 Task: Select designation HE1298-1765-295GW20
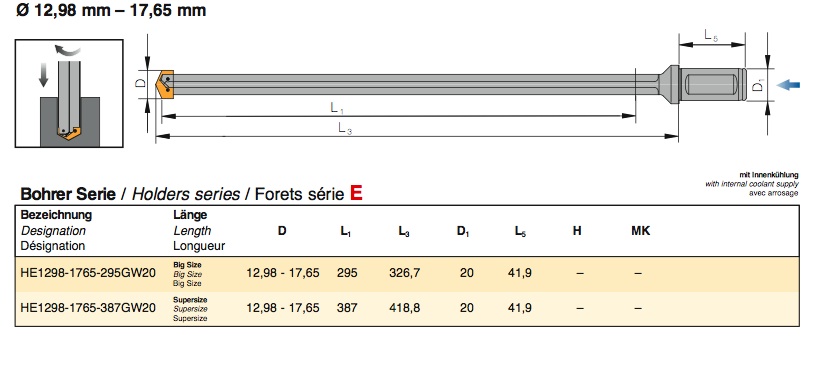click(88, 273)
